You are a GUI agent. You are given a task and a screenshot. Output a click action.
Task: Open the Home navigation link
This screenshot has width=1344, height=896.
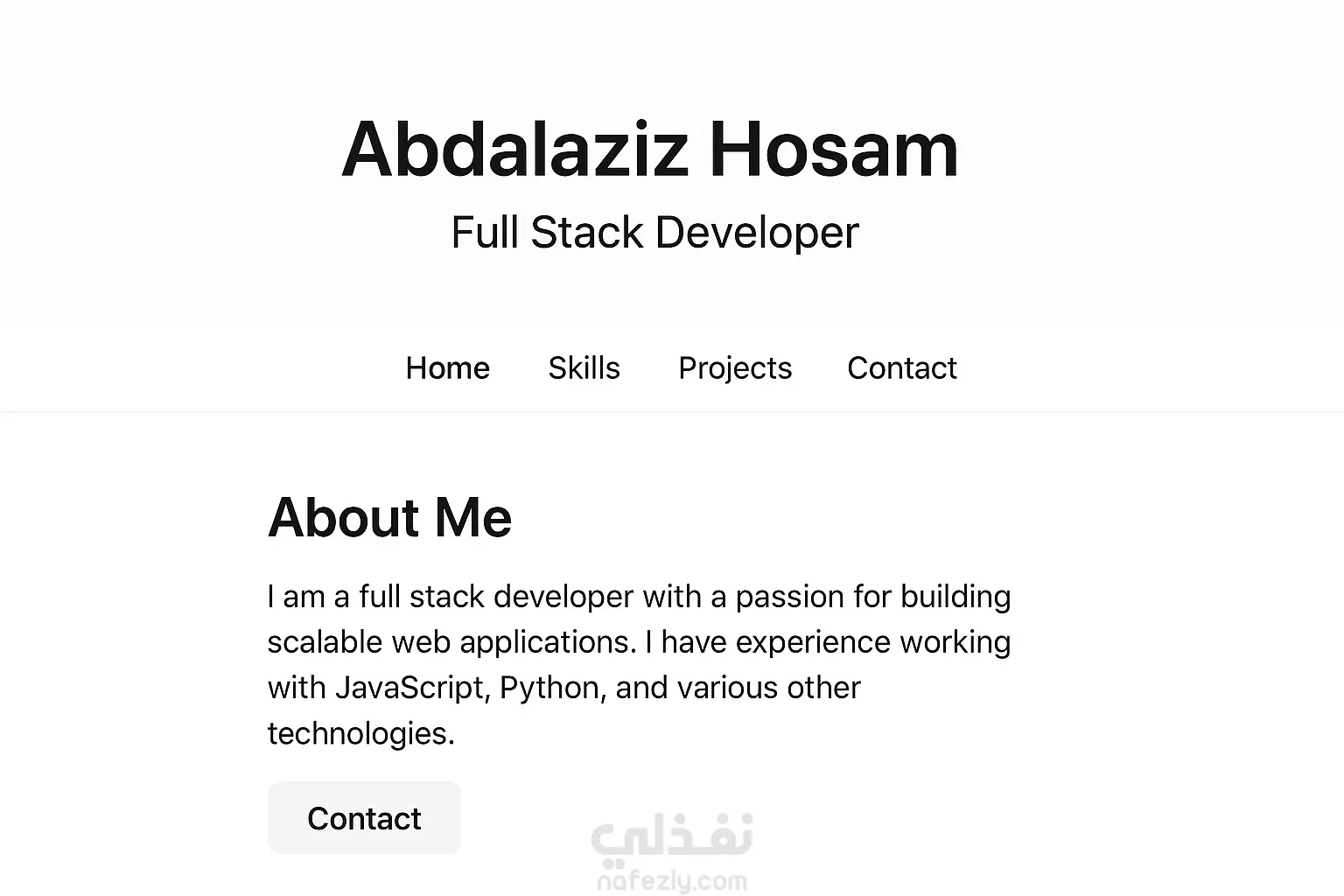point(447,368)
